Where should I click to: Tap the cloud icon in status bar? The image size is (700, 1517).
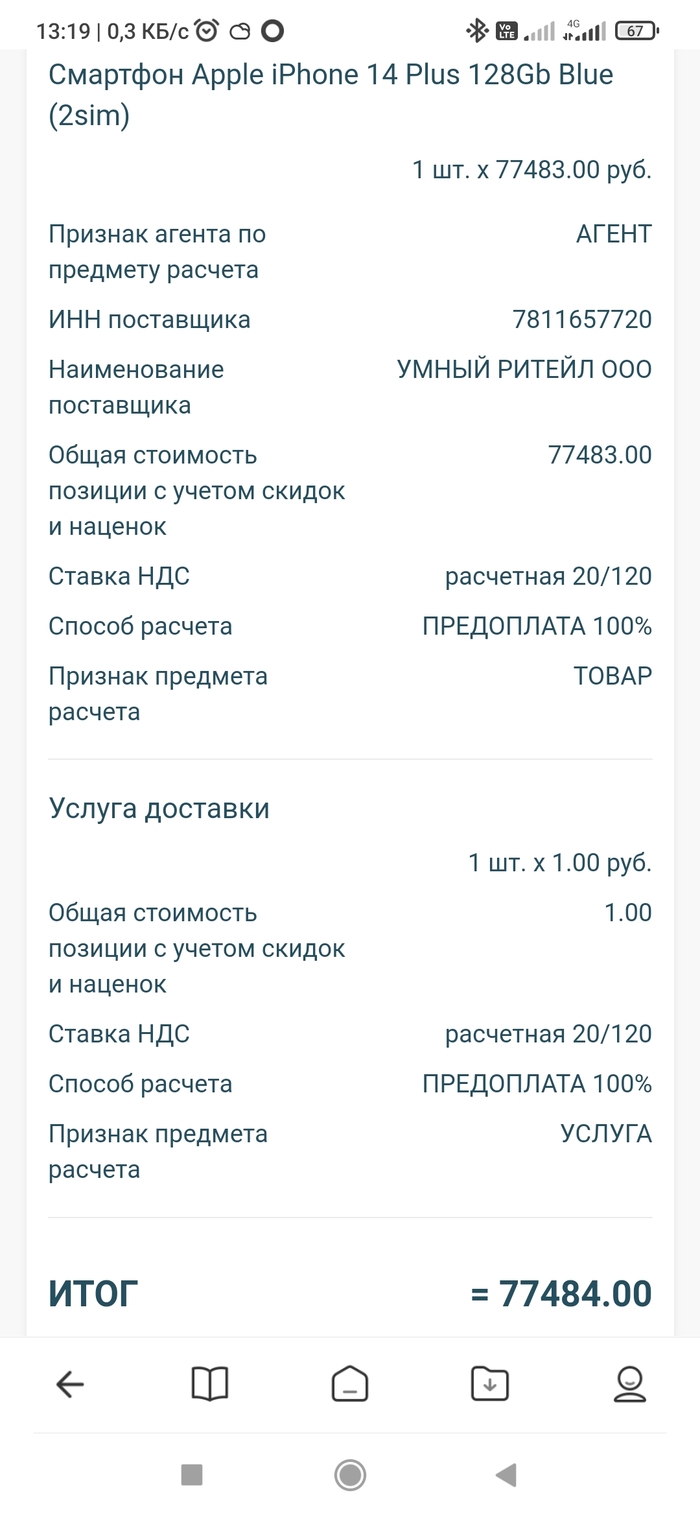pyautogui.click(x=240, y=31)
